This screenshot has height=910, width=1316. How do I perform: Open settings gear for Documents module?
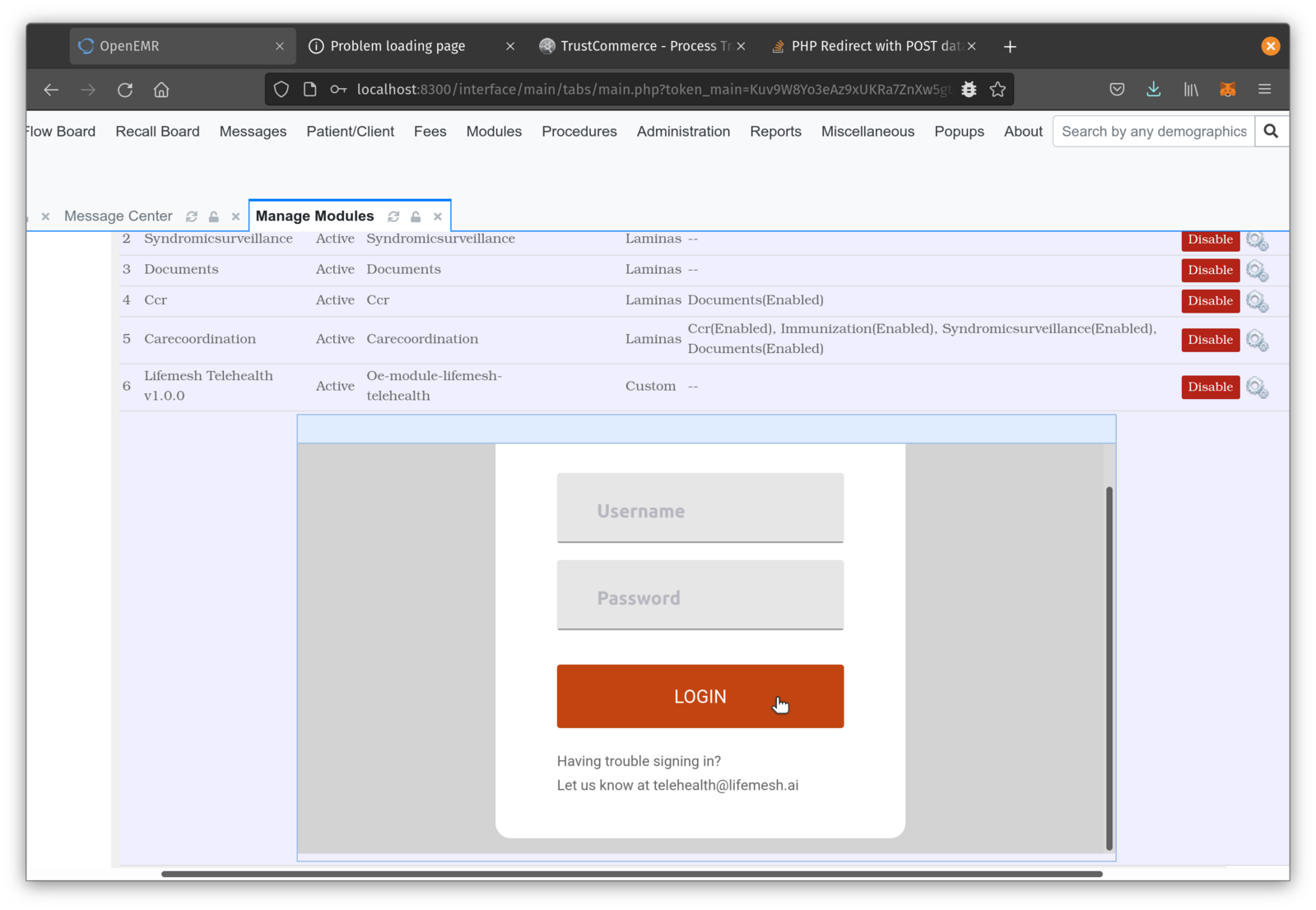(1257, 271)
